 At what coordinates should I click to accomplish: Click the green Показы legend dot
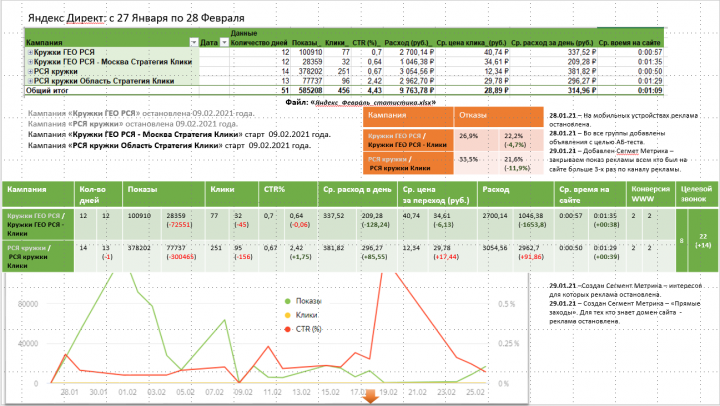coord(288,301)
